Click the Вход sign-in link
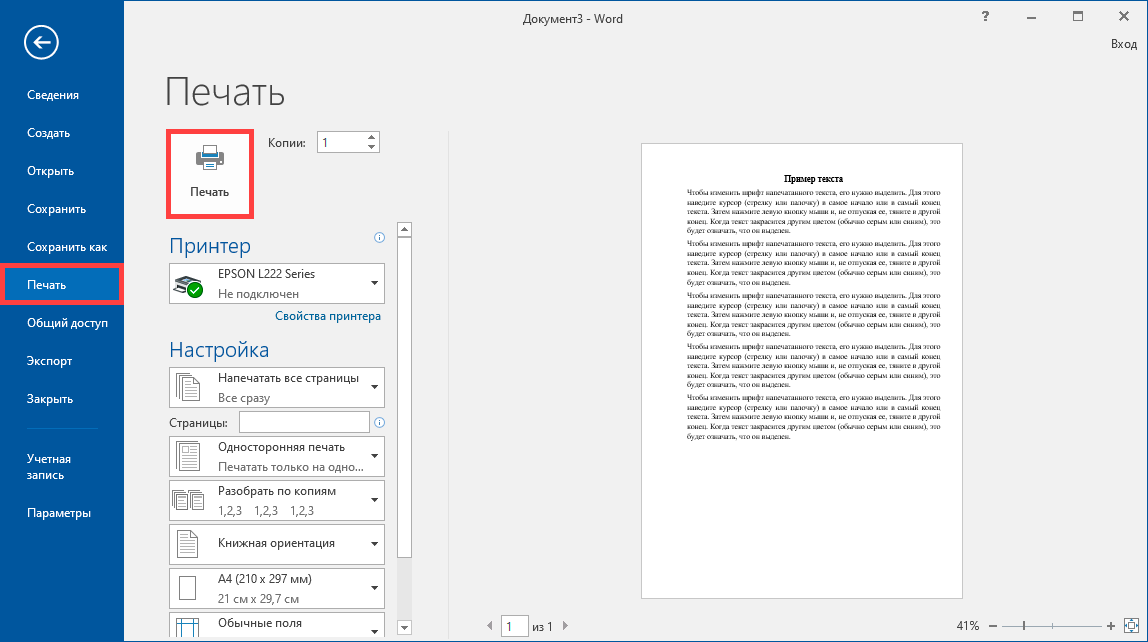Viewport: 1148px width, 642px height. coord(1124,44)
